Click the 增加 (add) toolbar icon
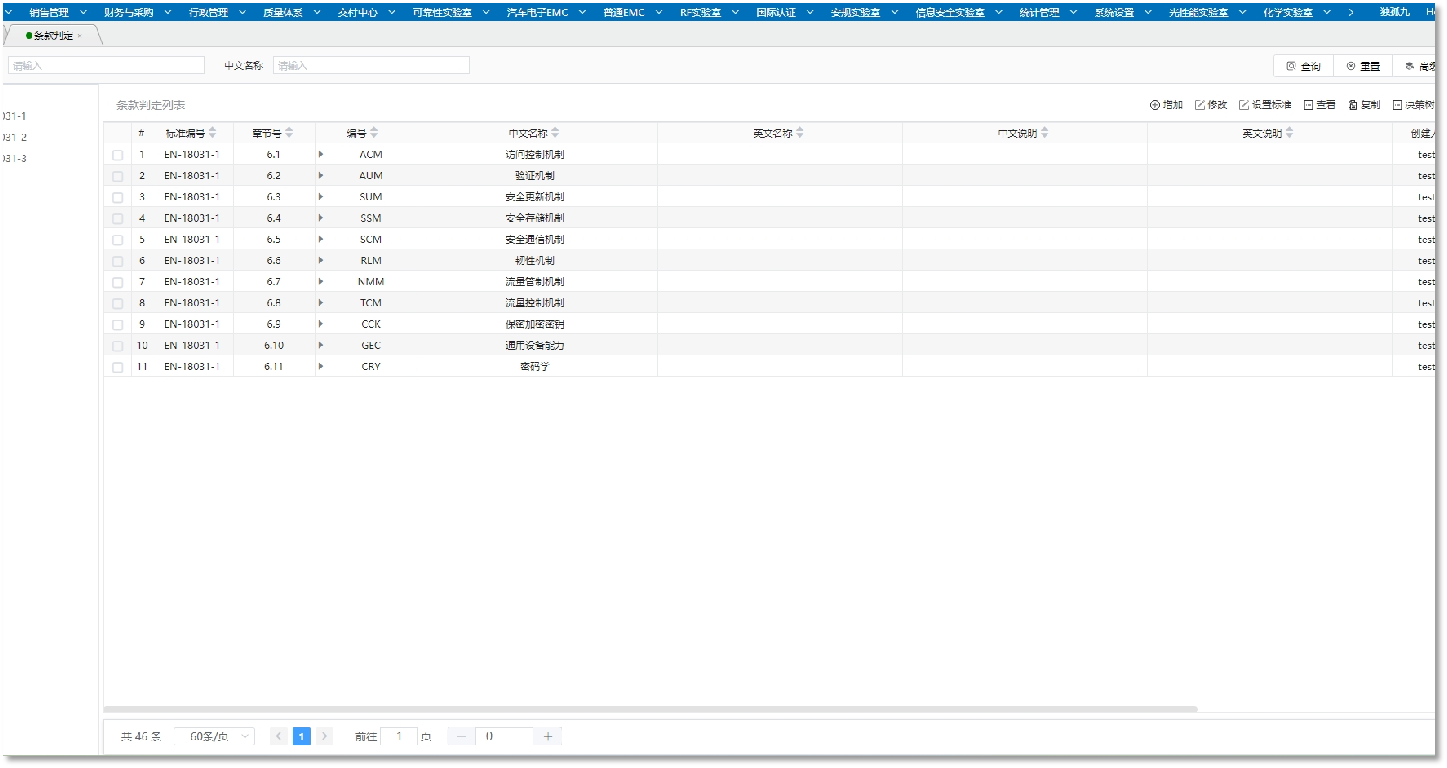 (1155, 105)
